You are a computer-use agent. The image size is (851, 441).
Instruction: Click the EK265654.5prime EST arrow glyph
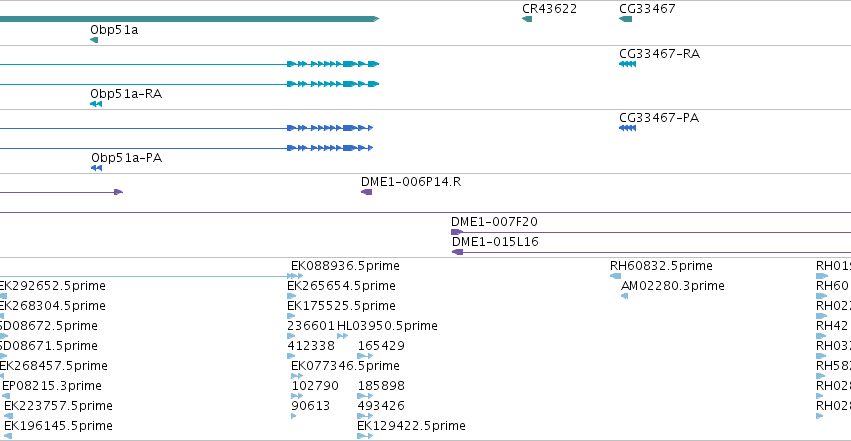coord(291,296)
